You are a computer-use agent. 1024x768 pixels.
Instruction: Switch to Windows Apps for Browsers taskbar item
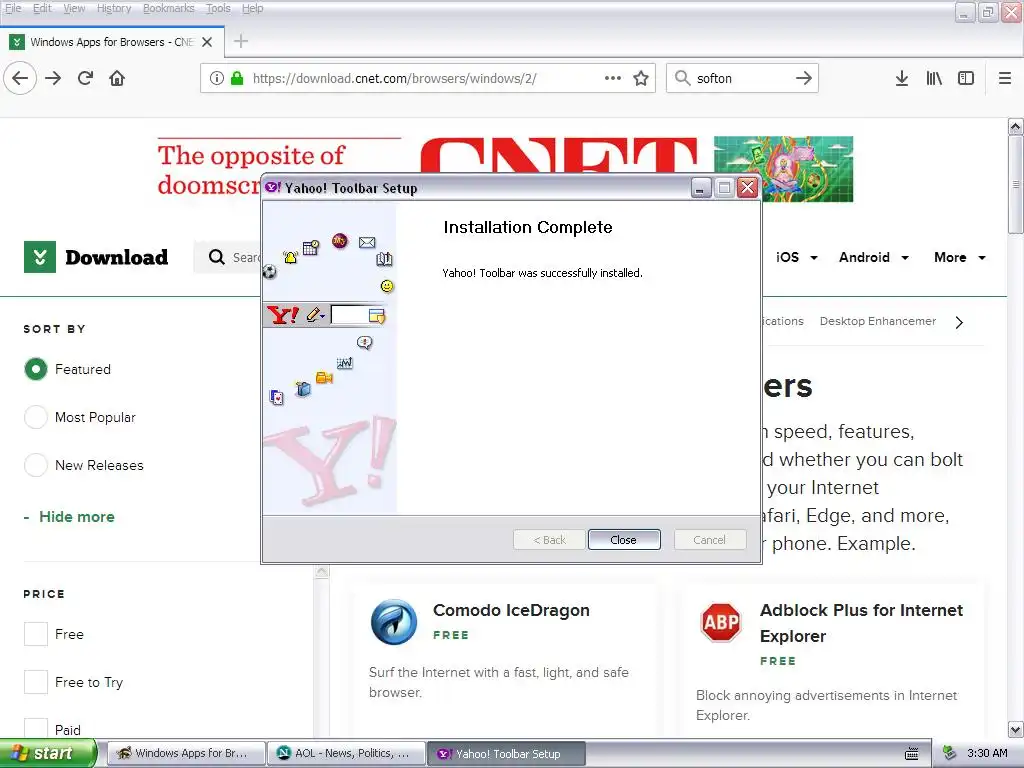[x=186, y=754]
